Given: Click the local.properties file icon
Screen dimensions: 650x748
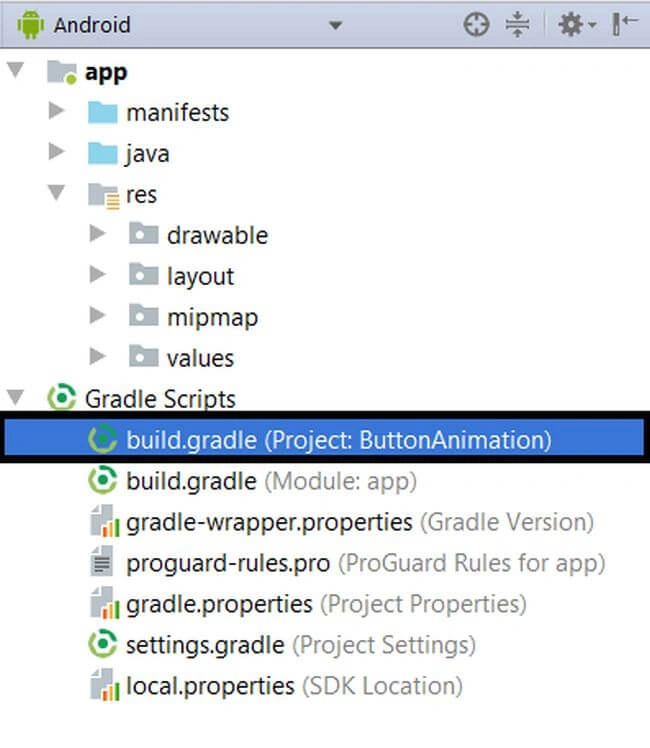Looking at the screenshot, I should click(104, 685).
